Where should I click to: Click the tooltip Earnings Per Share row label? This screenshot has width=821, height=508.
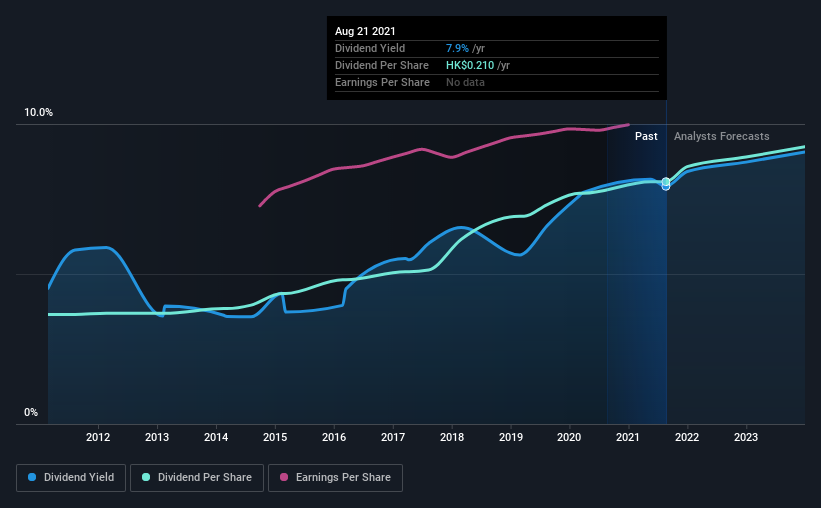click(x=382, y=82)
